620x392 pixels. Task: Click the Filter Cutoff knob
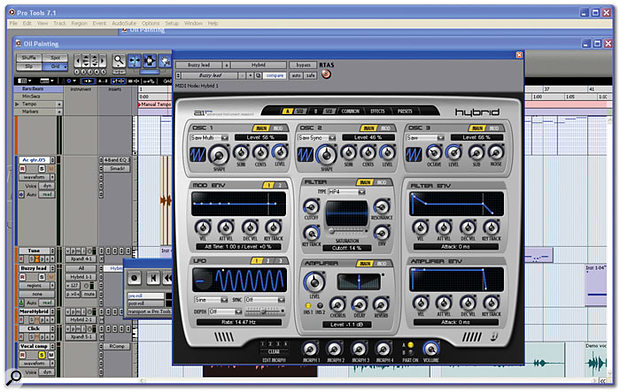coord(311,206)
